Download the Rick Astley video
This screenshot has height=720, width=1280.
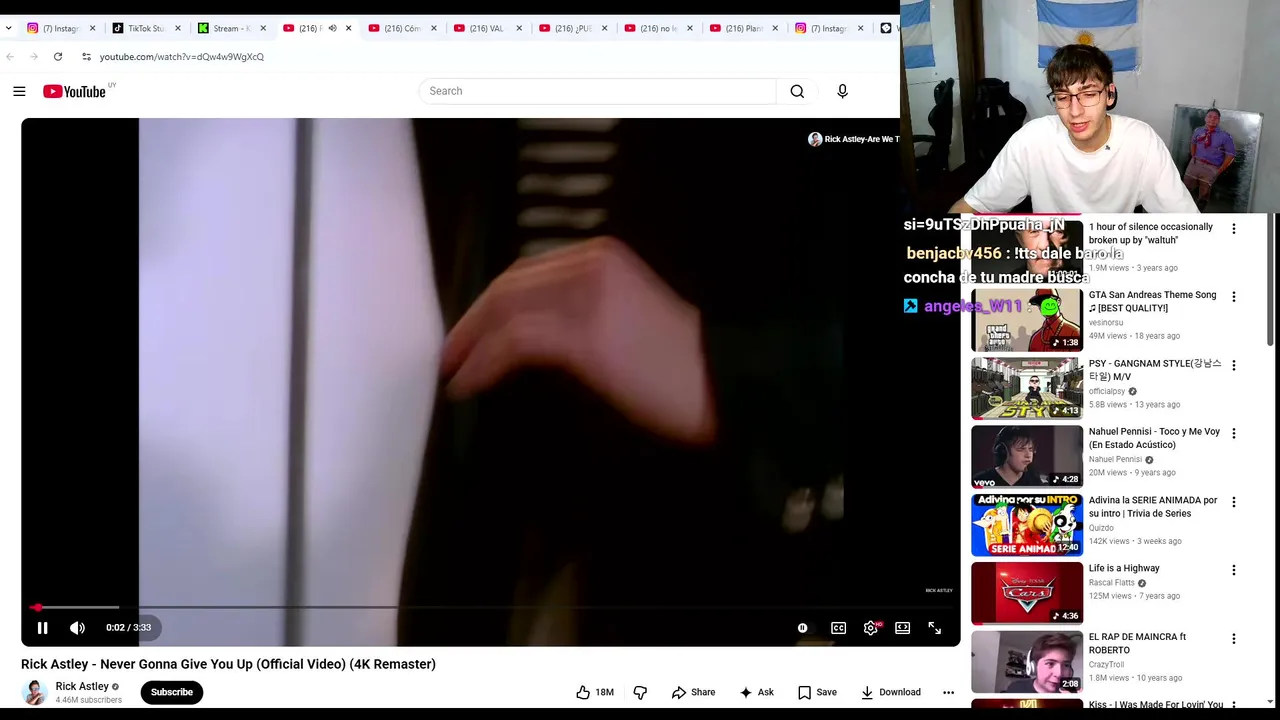890,692
